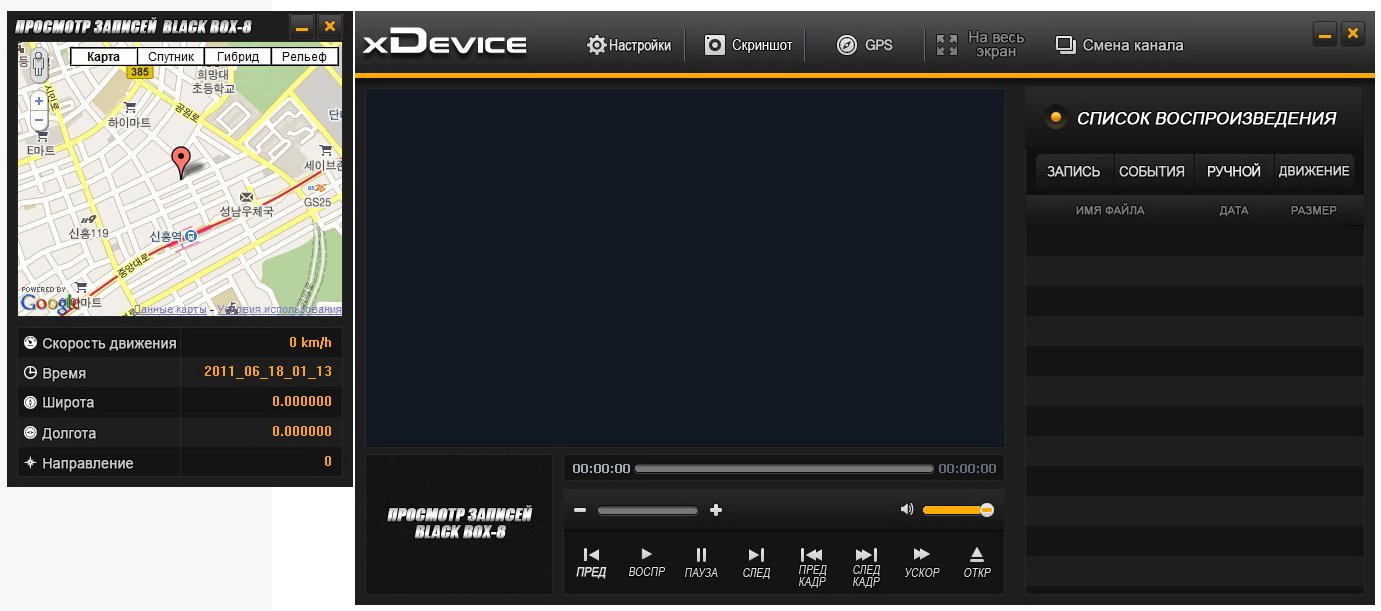Image resolution: width=1381 pixels, height=611 pixels.
Task: Click the Street View pegman icon
Action: click(x=39, y=67)
